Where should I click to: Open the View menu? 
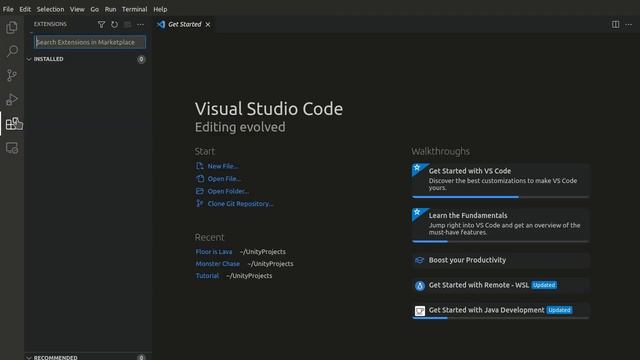pos(77,9)
